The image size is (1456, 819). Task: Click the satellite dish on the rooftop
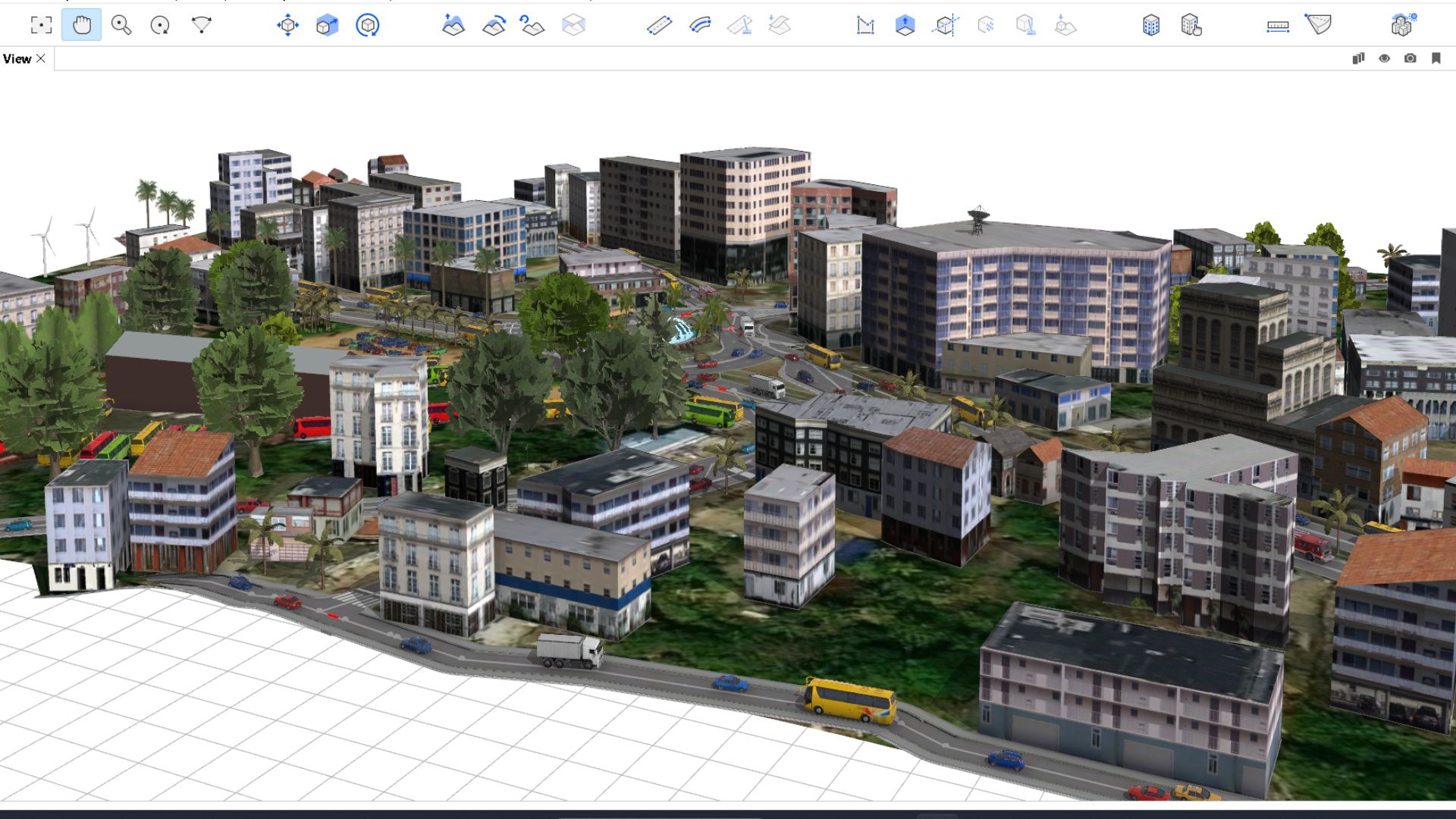(x=978, y=218)
